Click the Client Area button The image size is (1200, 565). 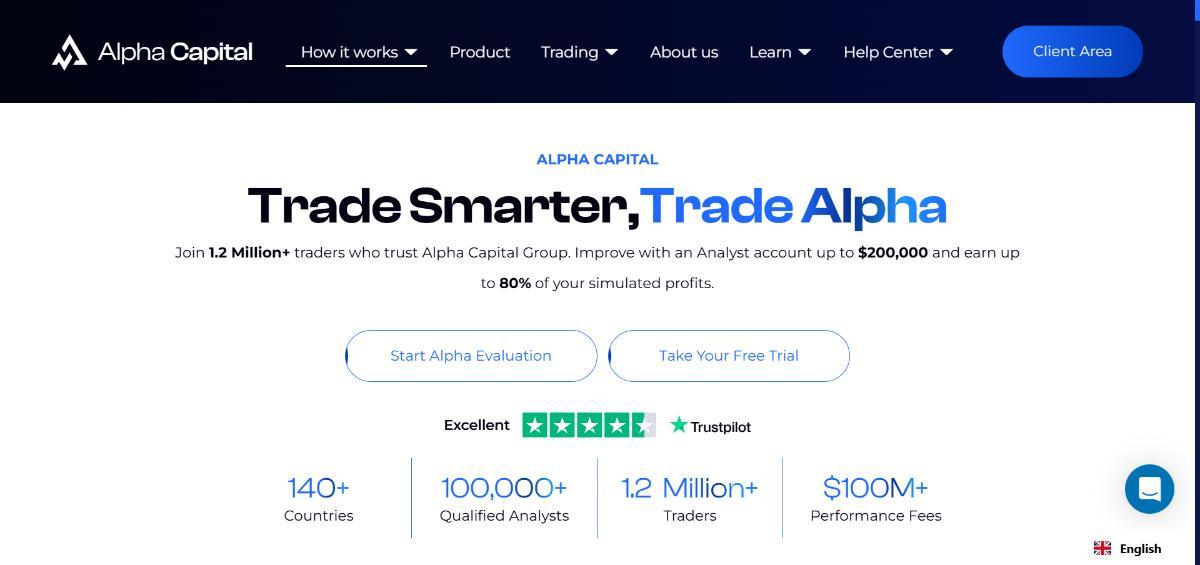pos(1072,52)
